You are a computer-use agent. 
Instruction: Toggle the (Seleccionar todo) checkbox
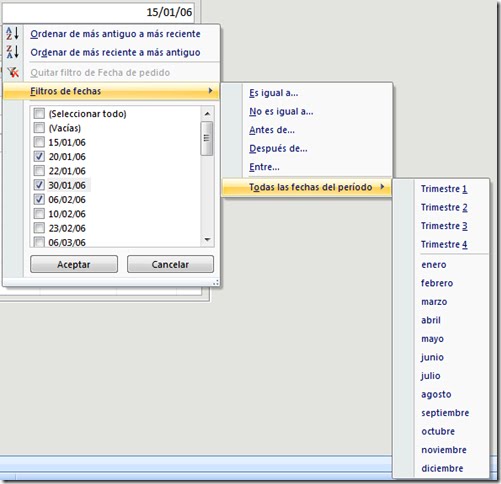pyautogui.click(x=39, y=114)
